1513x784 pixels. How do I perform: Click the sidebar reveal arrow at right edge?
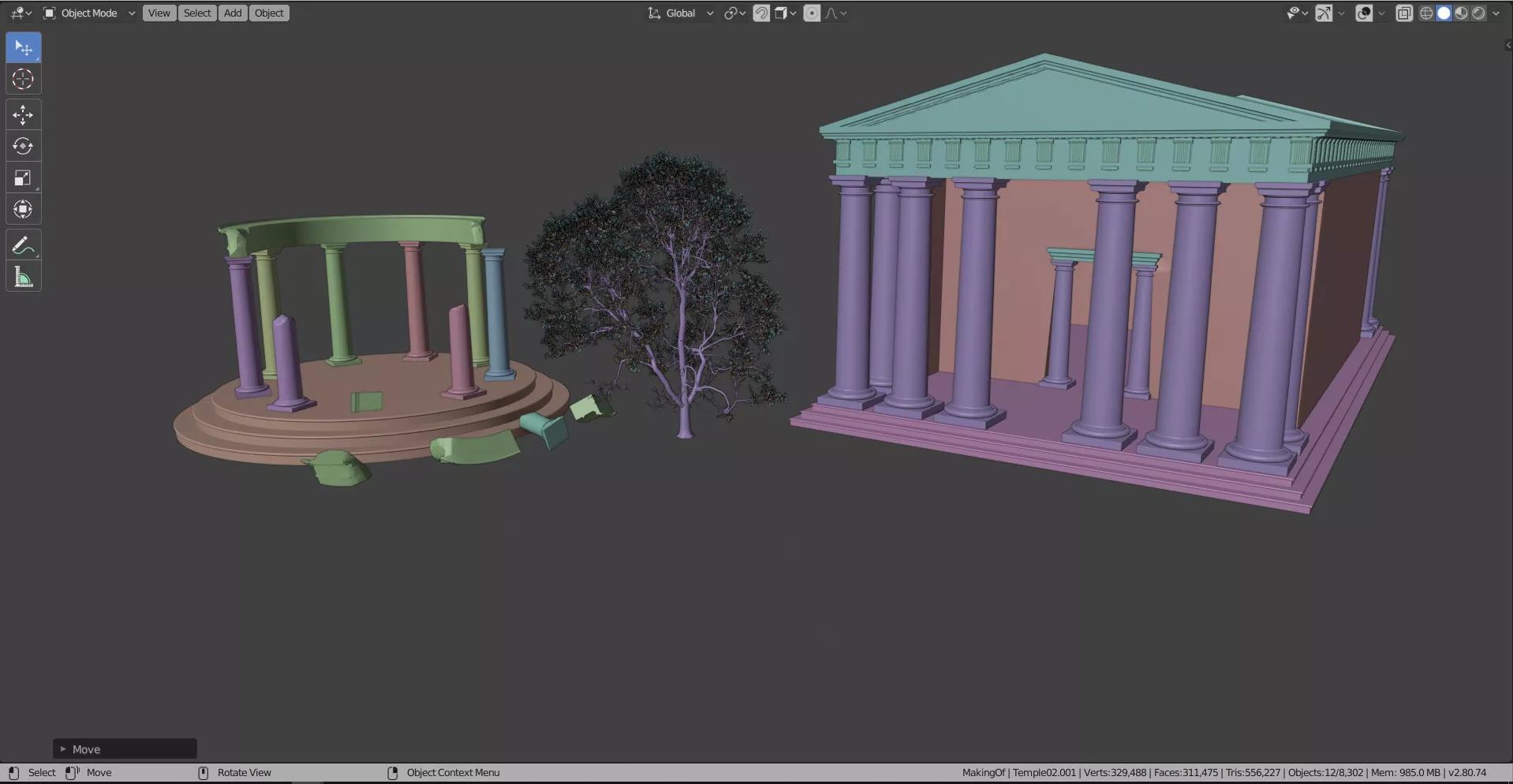pos(1507,45)
